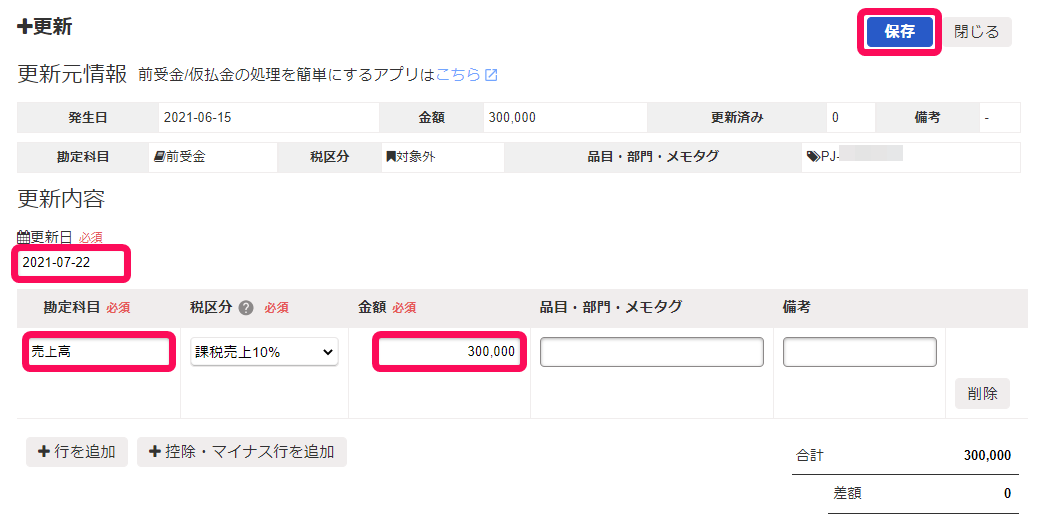Click the 金額 value 300,000 in 更新元情報
Image resolution: width=1038 pixels, height=528 pixels.
pyautogui.click(x=512, y=118)
